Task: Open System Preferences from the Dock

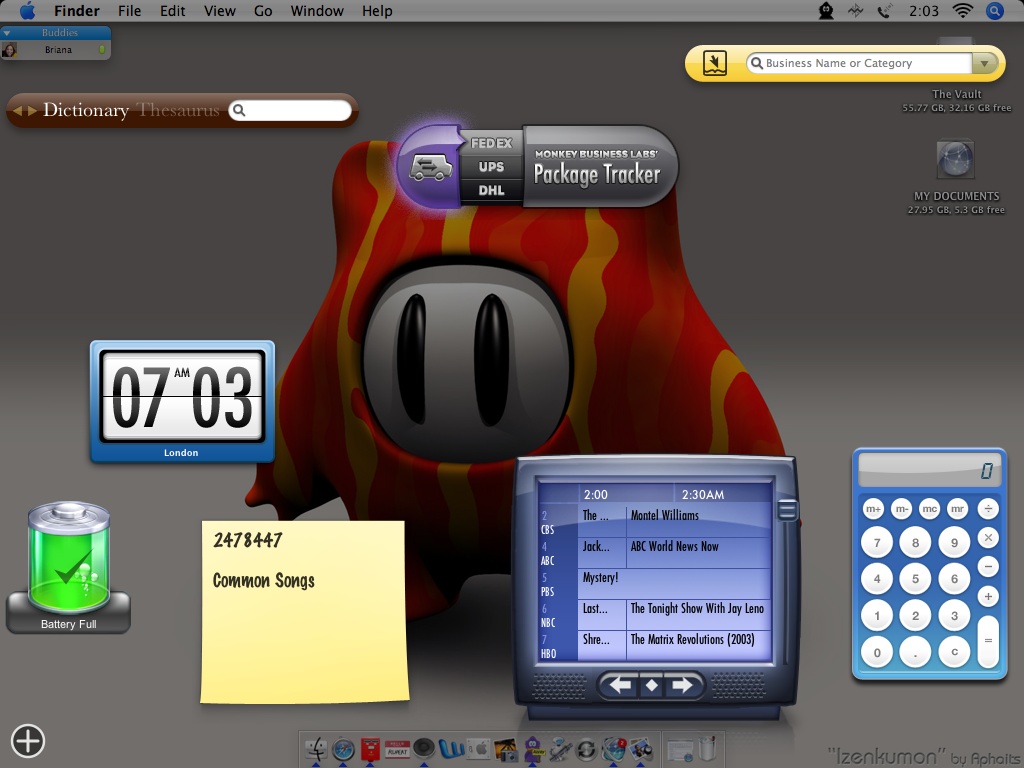Action: pyautogui.click(x=478, y=749)
